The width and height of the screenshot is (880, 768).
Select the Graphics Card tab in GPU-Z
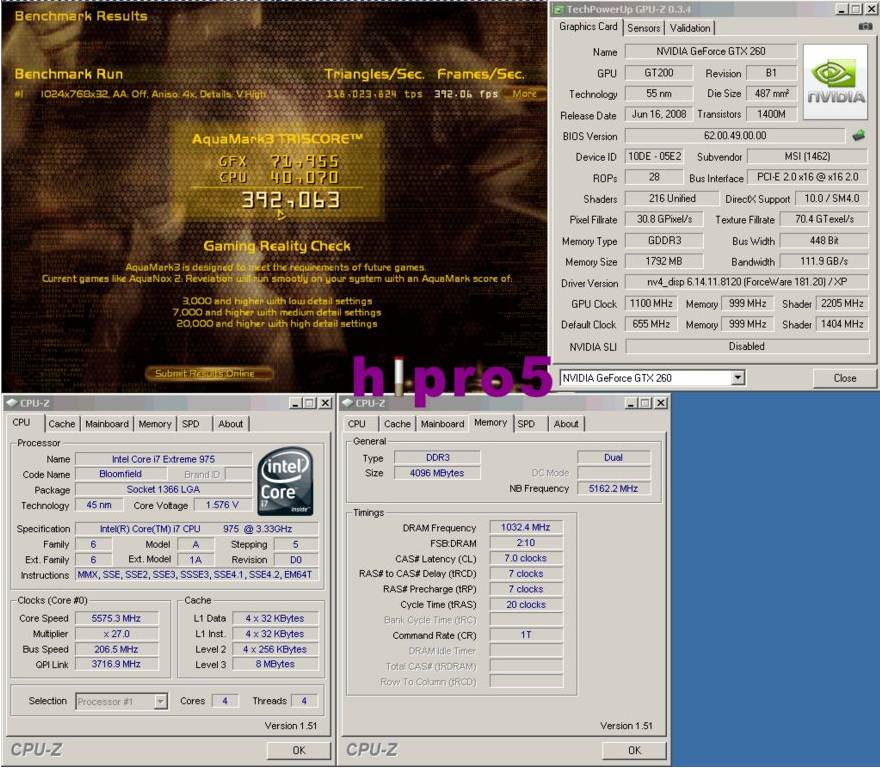(x=588, y=26)
